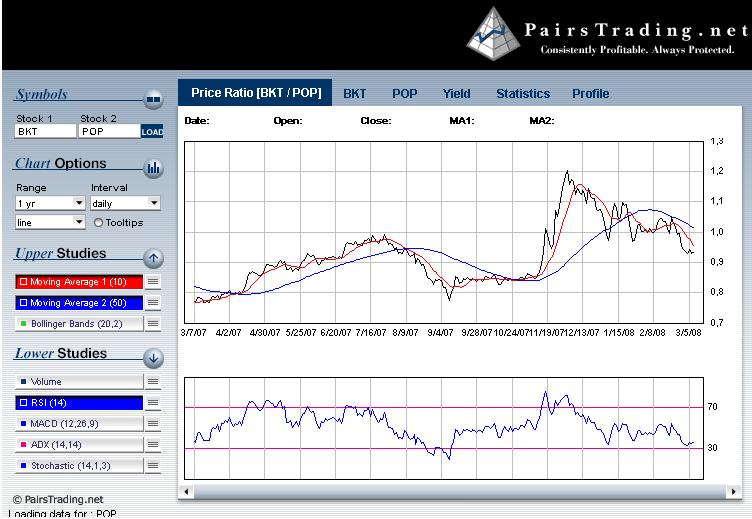This screenshot has height=519, width=752.
Task: Enable the Volume lower study
Action: point(79,381)
